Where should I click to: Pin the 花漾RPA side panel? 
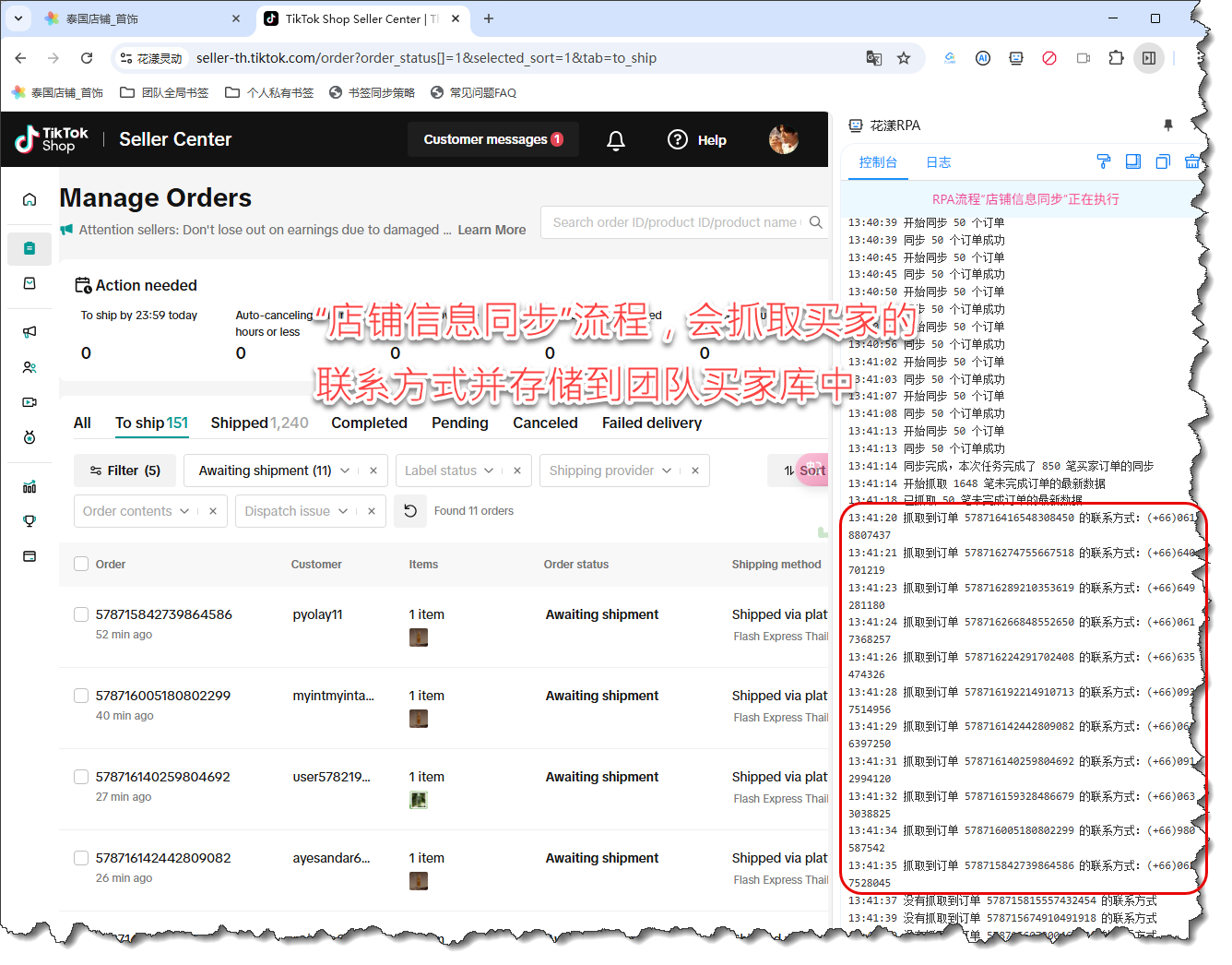point(1168,125)
